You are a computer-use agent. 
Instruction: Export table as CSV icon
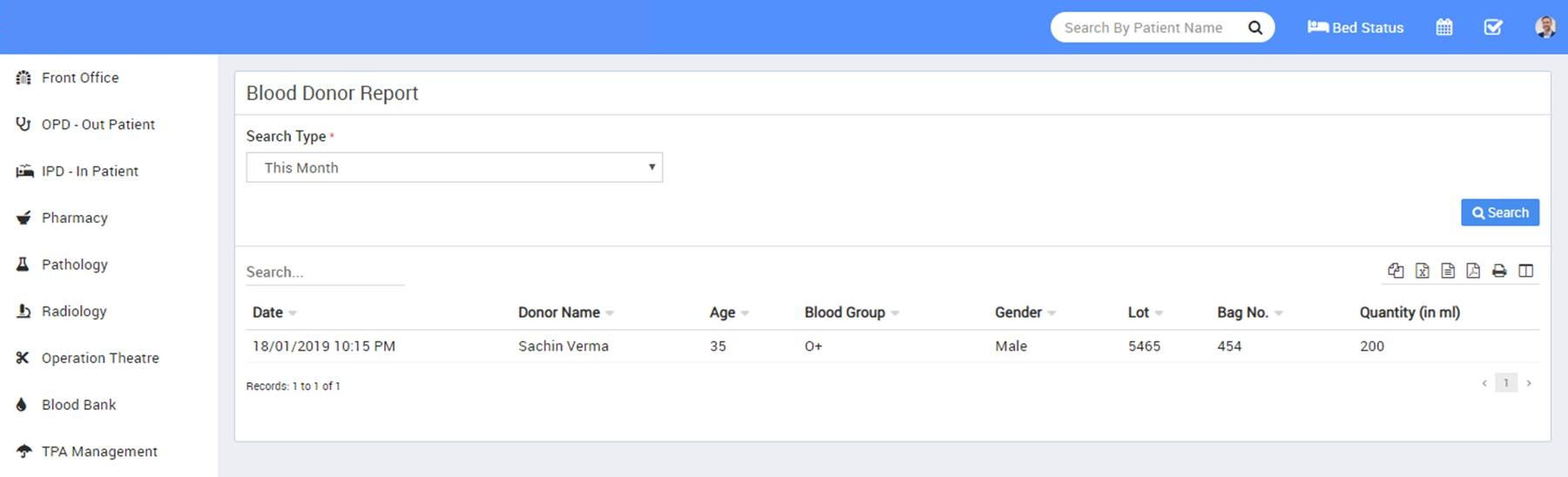1448,271
